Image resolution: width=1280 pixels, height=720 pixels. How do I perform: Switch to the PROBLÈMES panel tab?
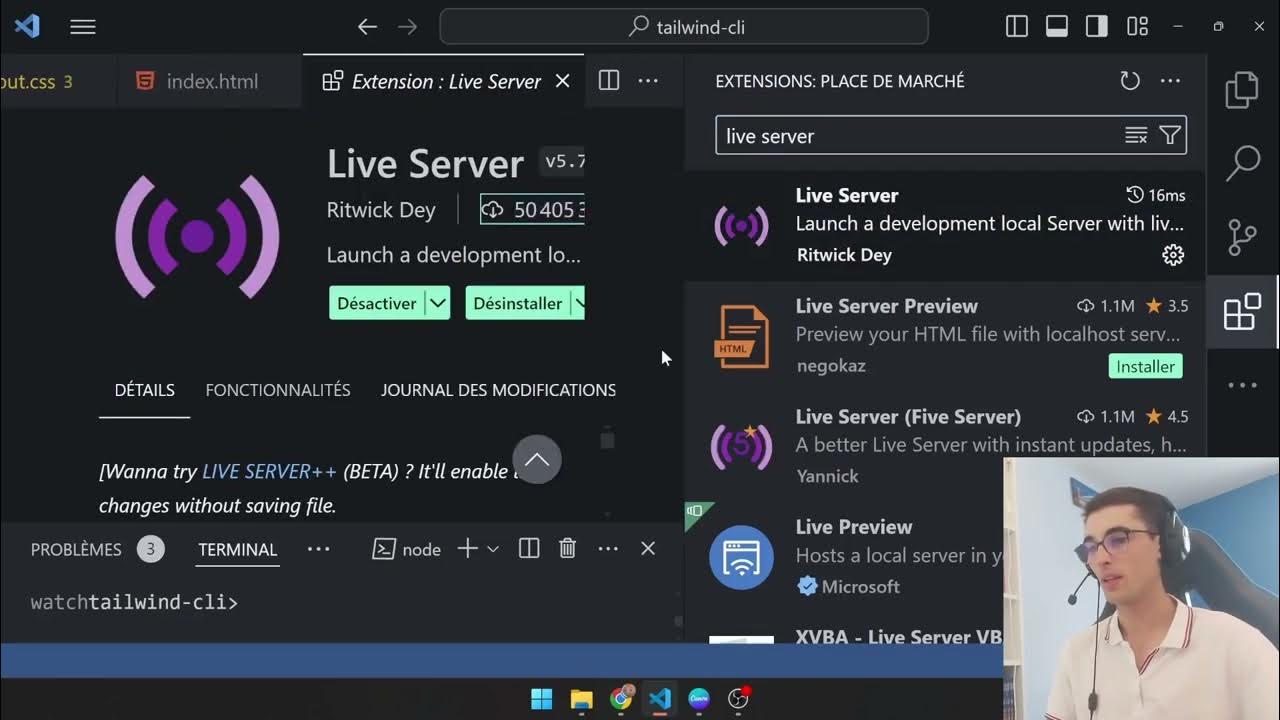(x=76, y=549)
